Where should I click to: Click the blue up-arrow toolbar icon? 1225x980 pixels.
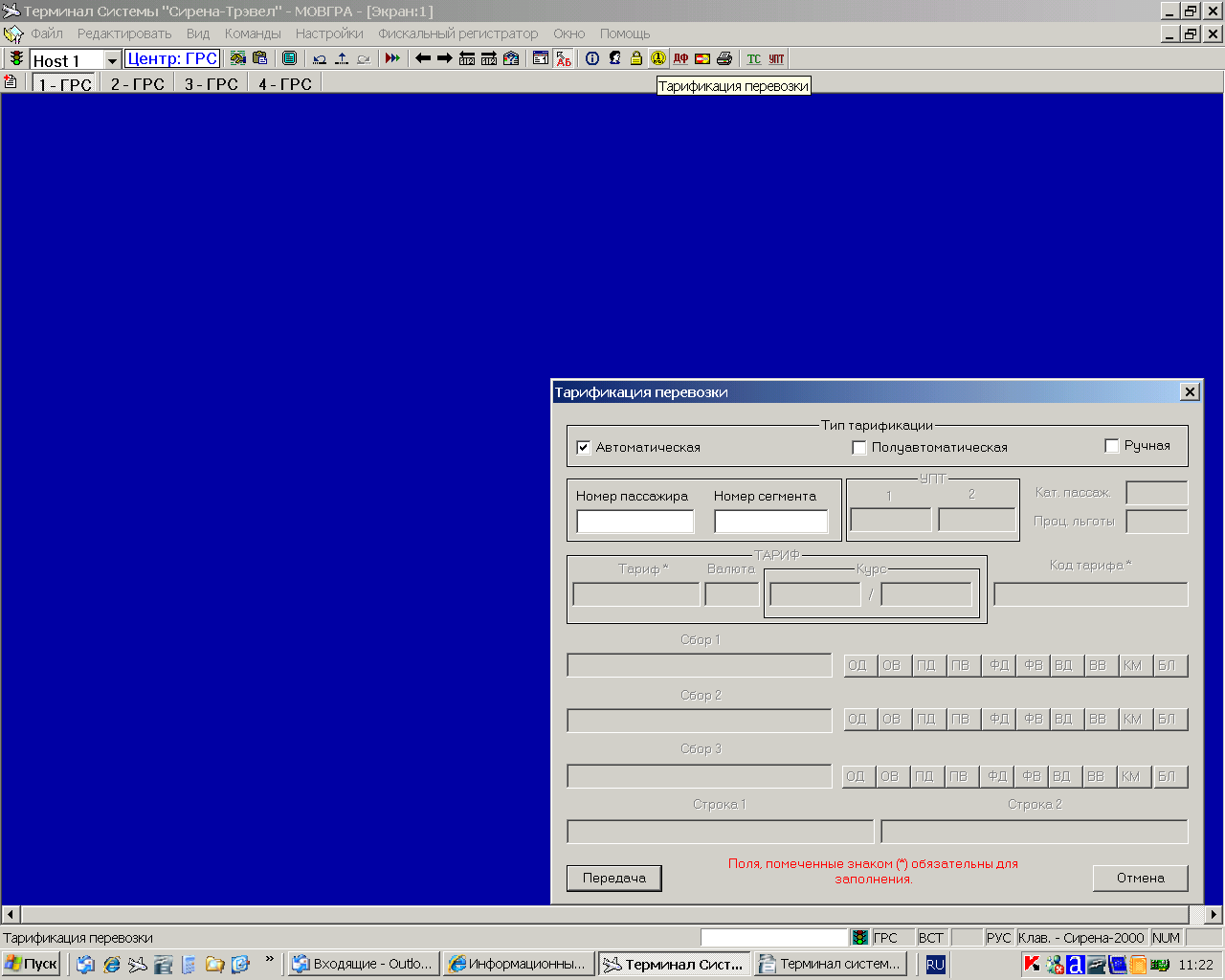(x=342, y=58)
